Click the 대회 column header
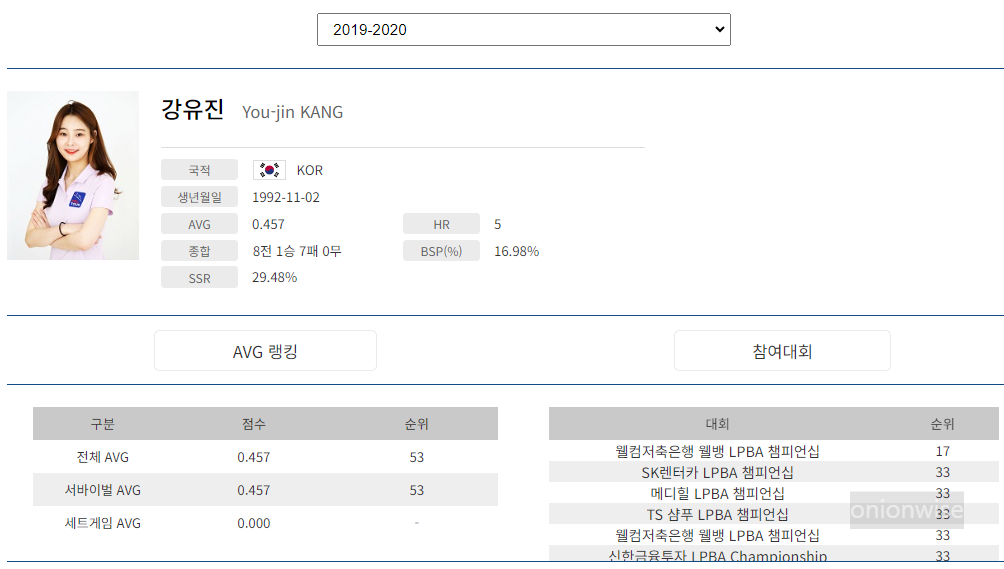 [717, 424]
